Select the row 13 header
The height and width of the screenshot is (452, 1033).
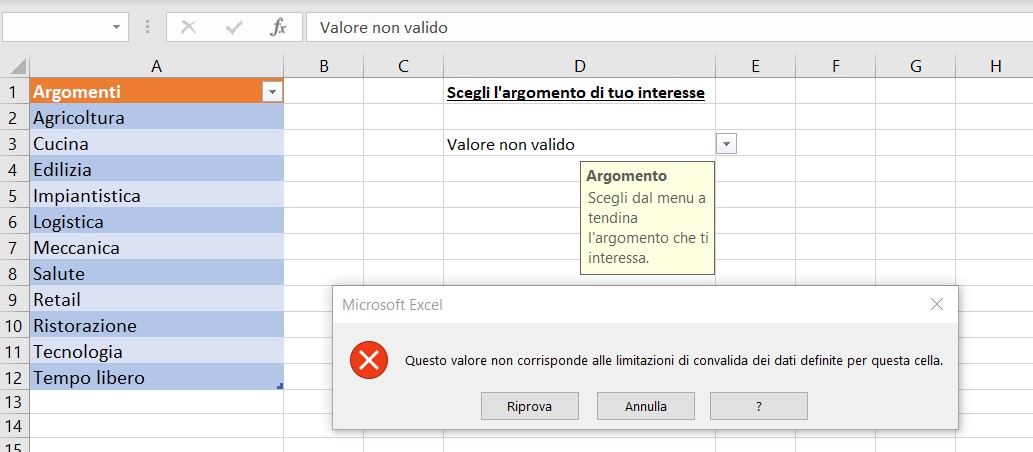[x=15, y=402]
